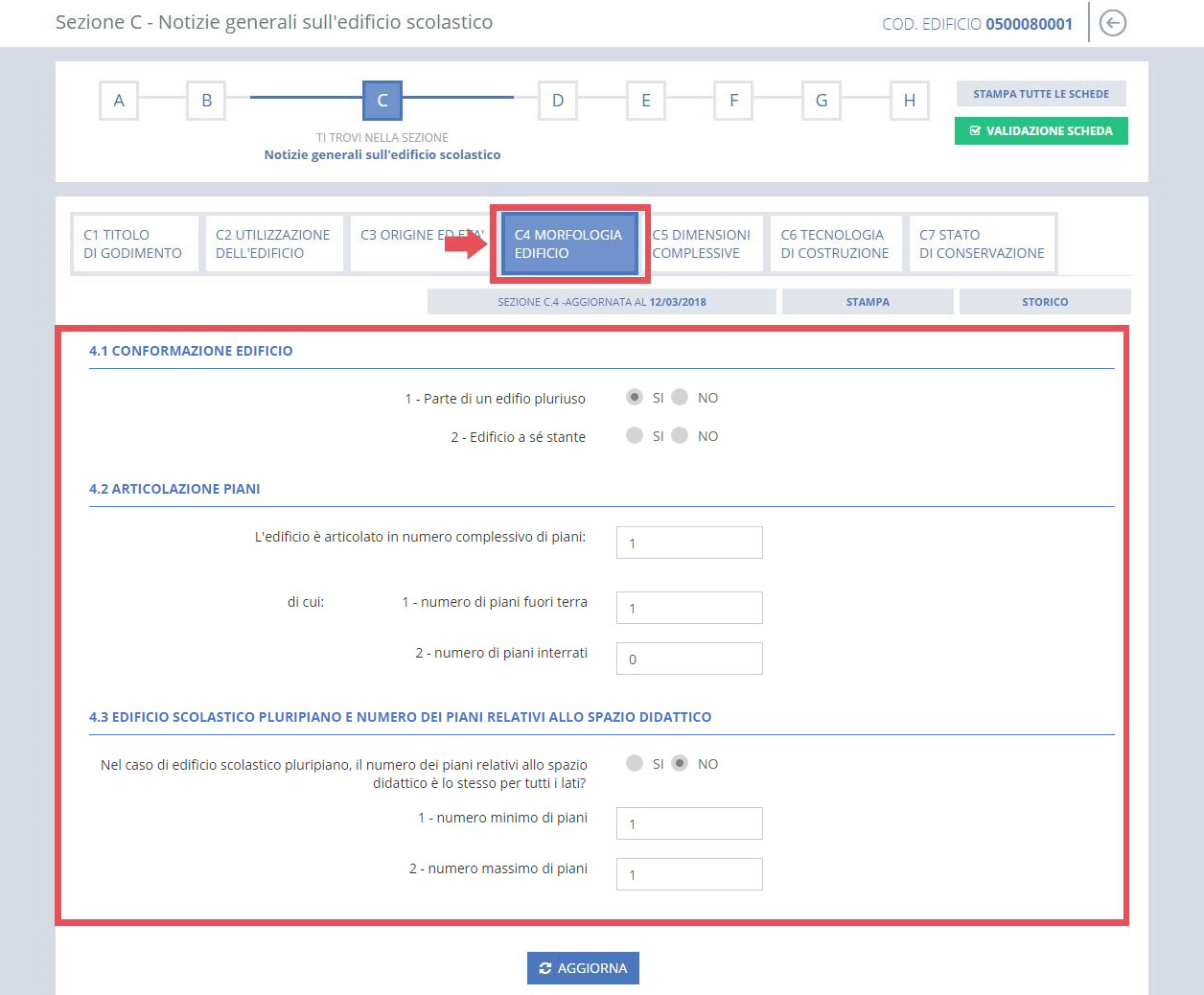Click the Aggiorna button
This screenshot has width=1204, height=995.
pyautogui.click(x=583, y=968)
